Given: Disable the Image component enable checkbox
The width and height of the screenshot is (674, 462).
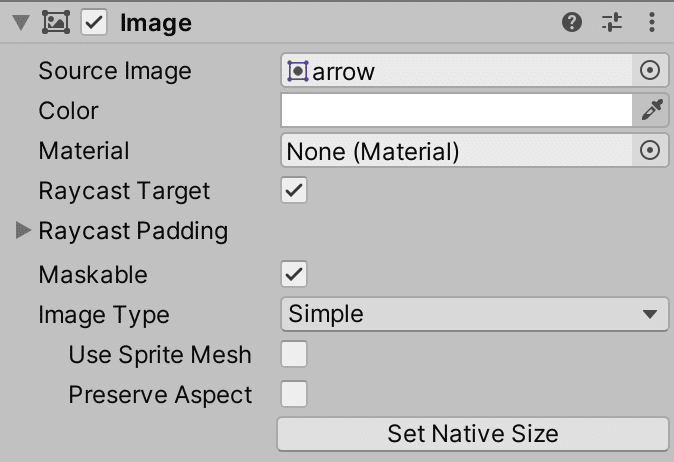Looking at the screenshot, I should coord(93,22).
